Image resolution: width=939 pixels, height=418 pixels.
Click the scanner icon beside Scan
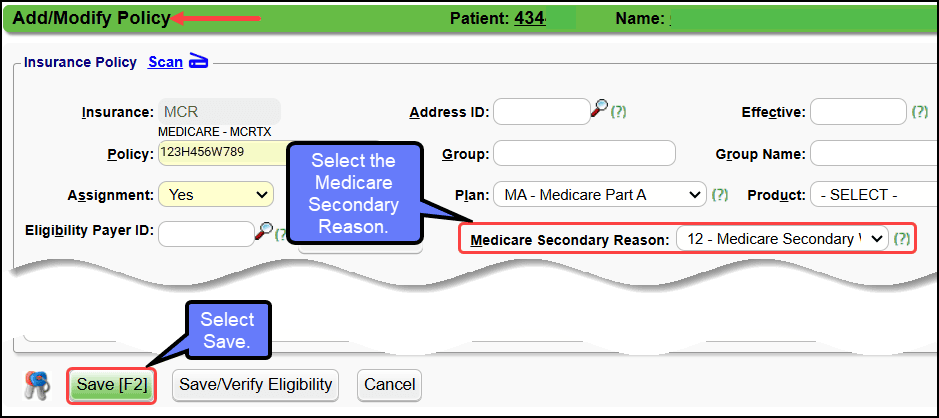[198, 62]
